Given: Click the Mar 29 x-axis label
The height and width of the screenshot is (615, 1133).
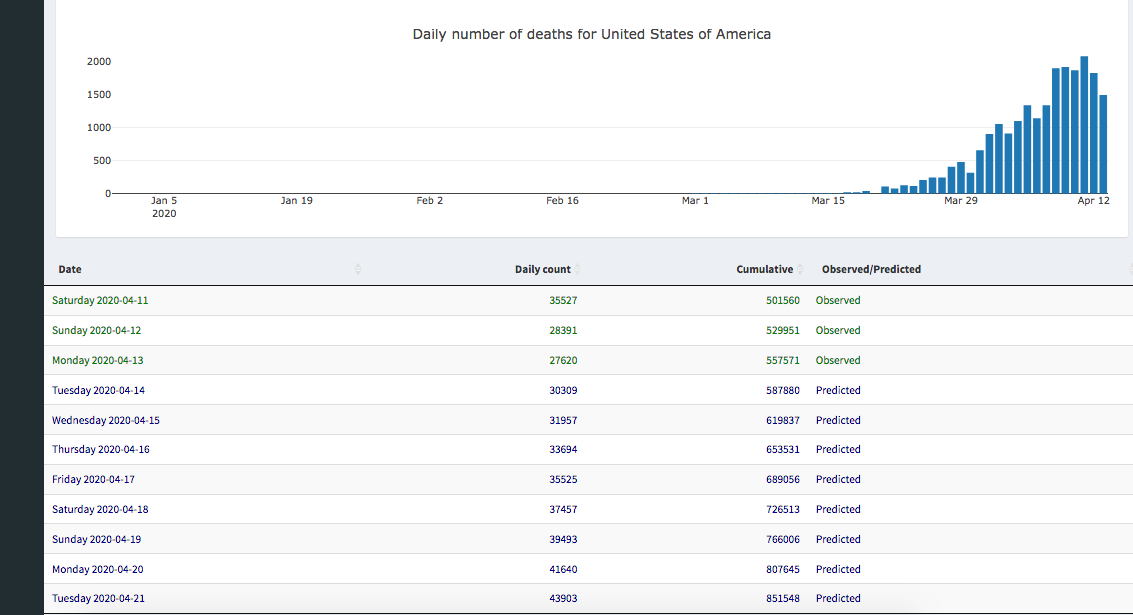Looking at the screenshot, I should point(960,201).
